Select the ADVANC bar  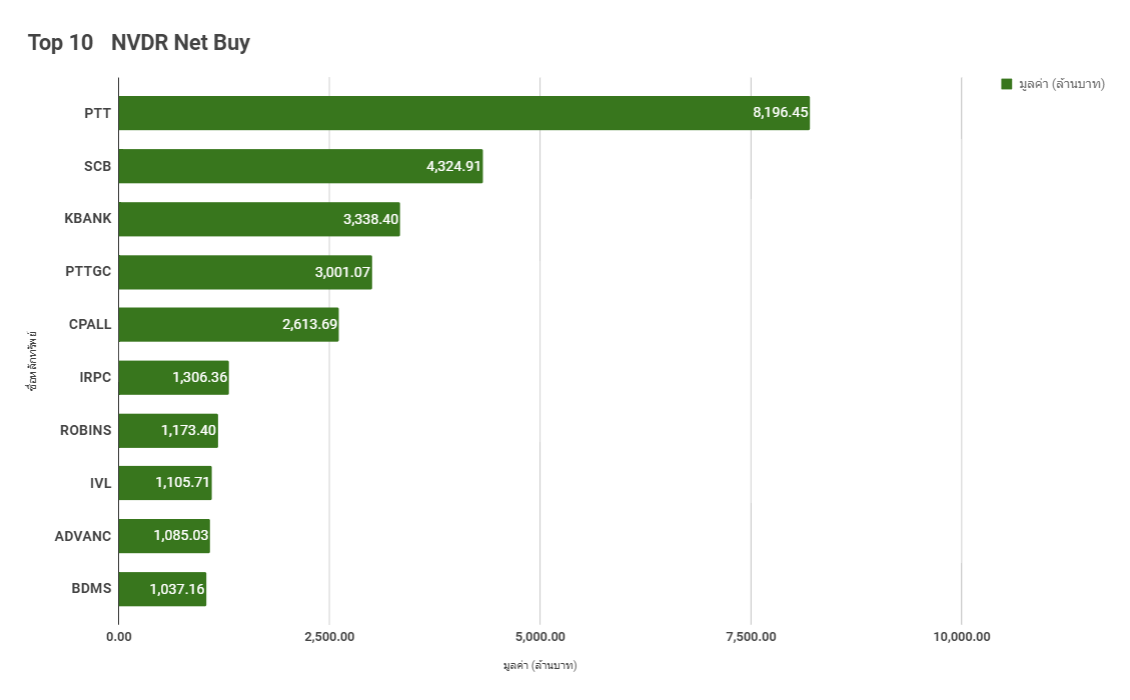point(164,537)
